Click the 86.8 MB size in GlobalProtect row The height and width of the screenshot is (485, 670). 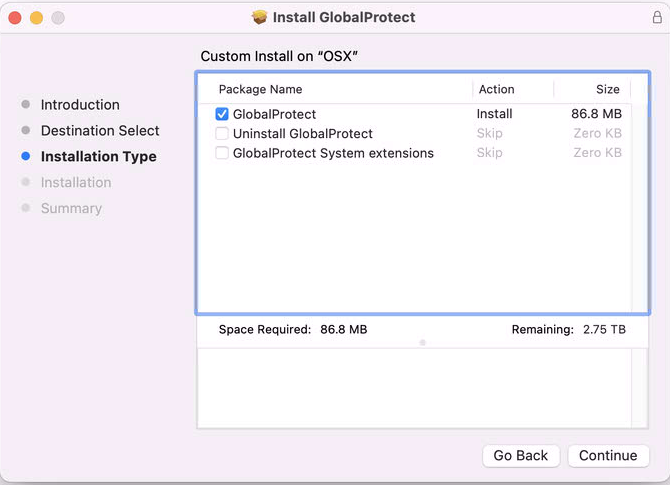(596, 114)
